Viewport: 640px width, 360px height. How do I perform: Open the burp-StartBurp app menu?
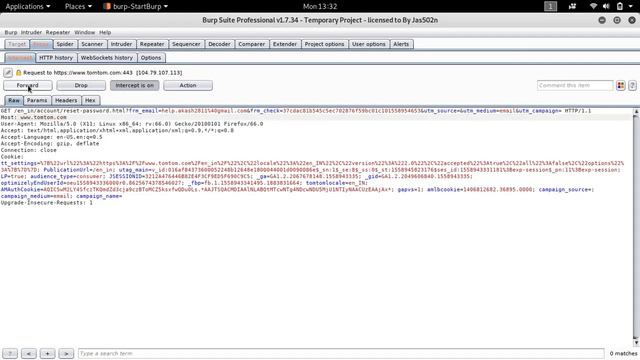(136, 6)
